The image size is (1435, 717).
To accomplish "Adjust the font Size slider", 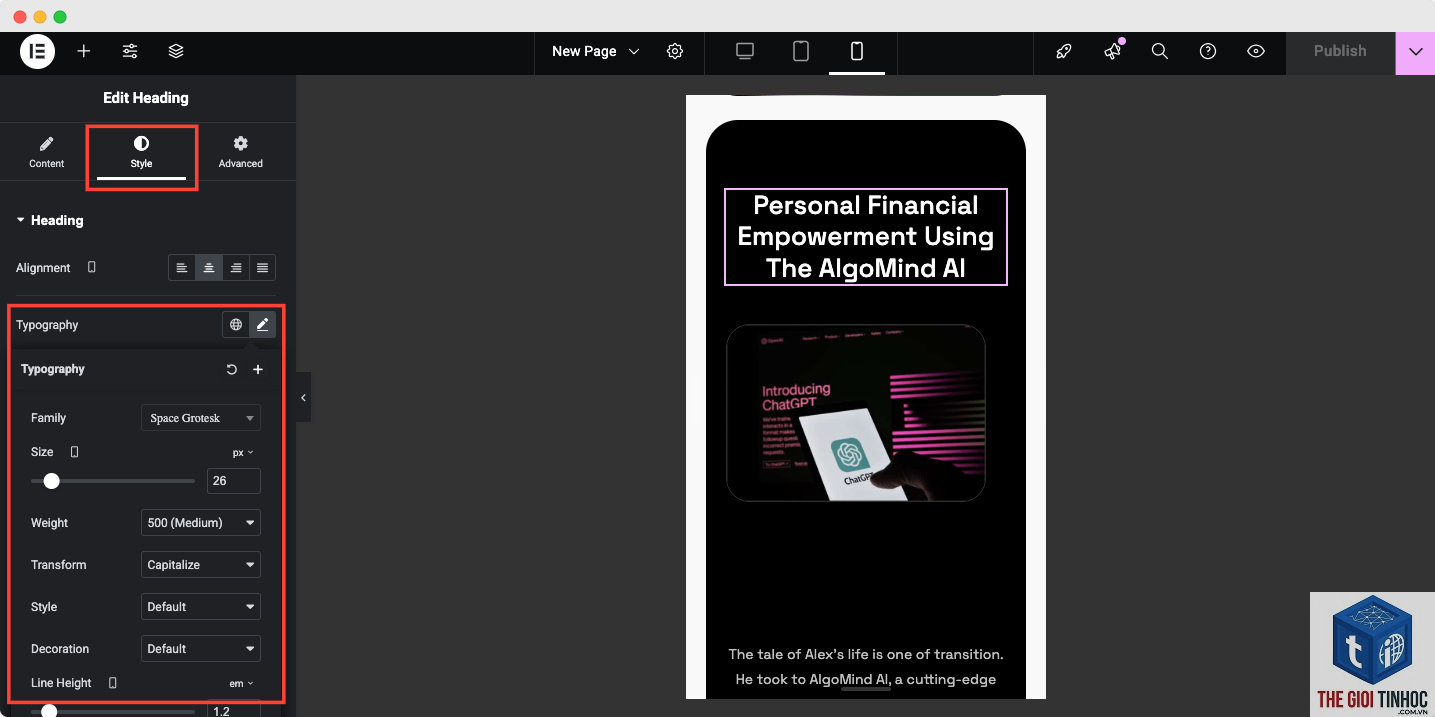I will pyautogui.click(x=113, y=481).
